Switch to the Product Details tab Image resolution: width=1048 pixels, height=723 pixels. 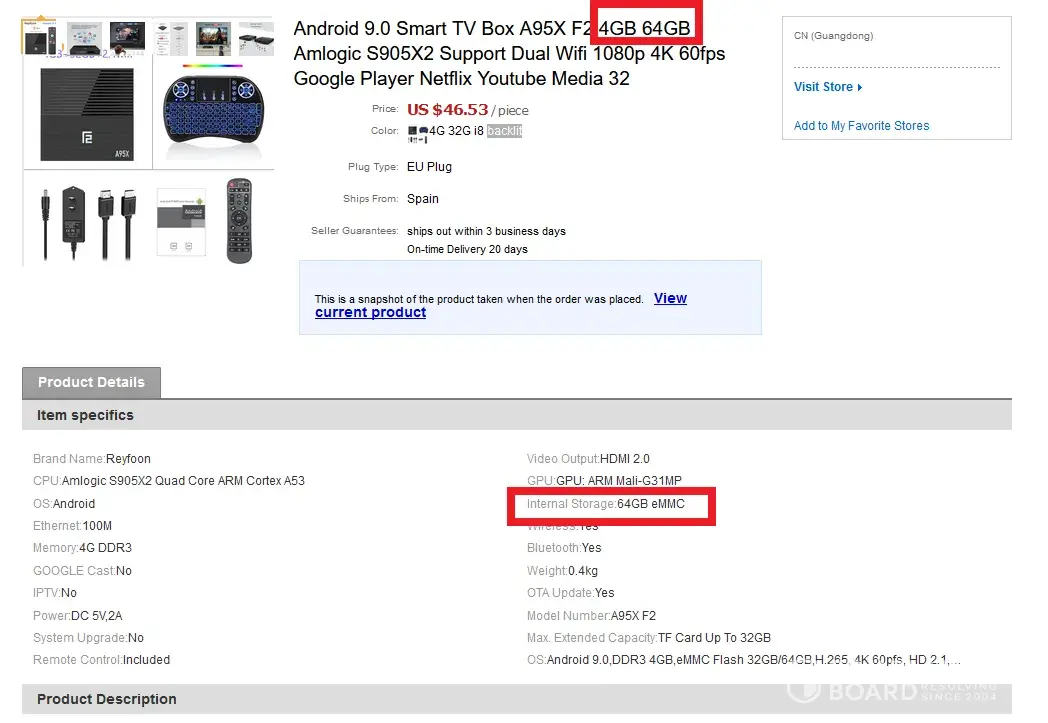[91, 382]
